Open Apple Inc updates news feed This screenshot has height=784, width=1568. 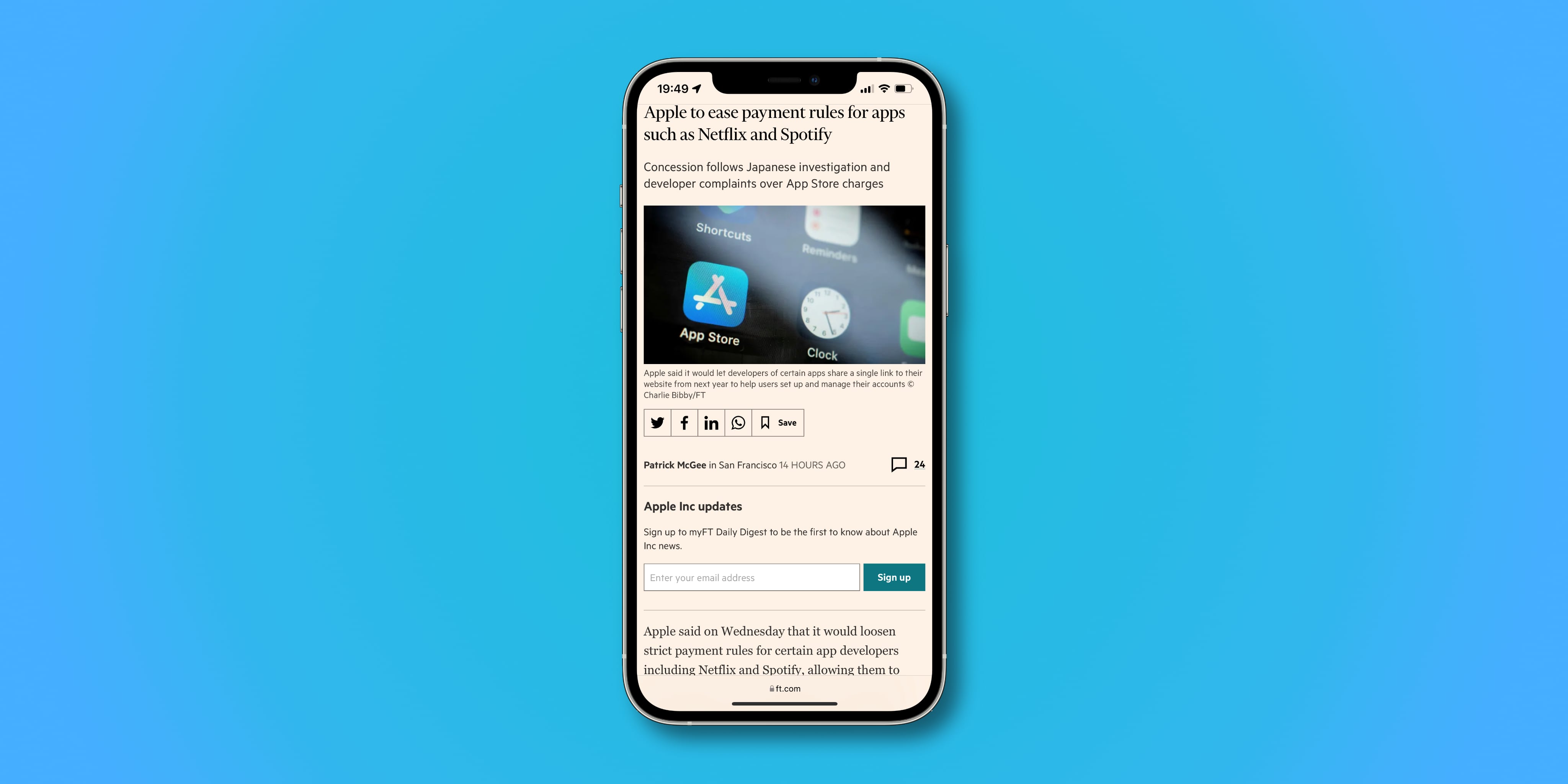(x=693, y=506)
